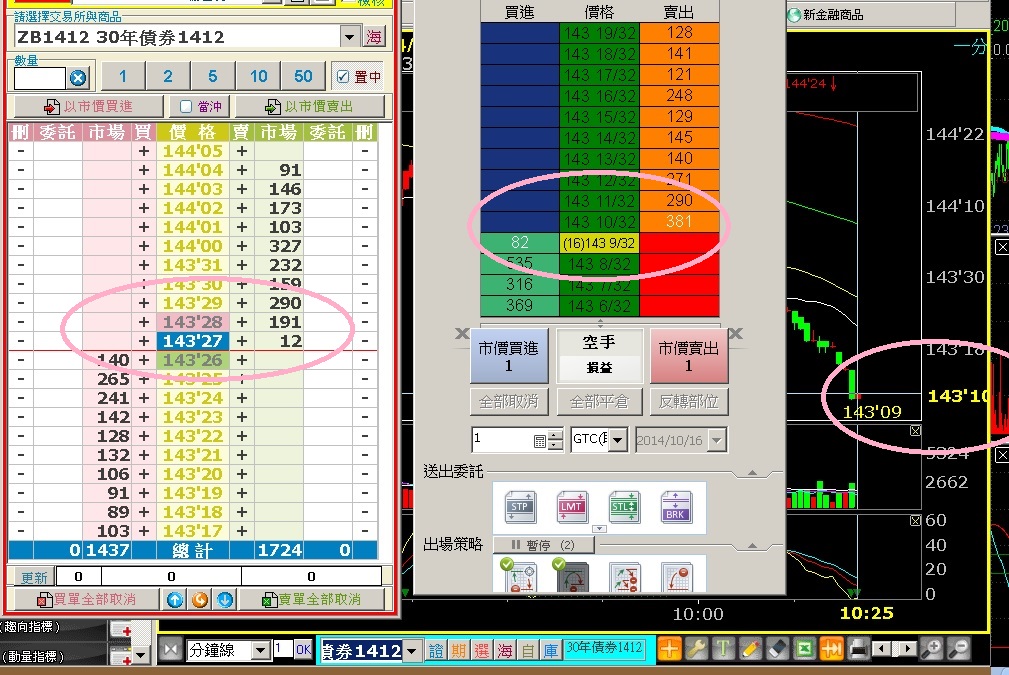The height and width of the screenshot is (675, 1009).
Task: Click the fourth exit strategy icon
Action: [676, 577]
